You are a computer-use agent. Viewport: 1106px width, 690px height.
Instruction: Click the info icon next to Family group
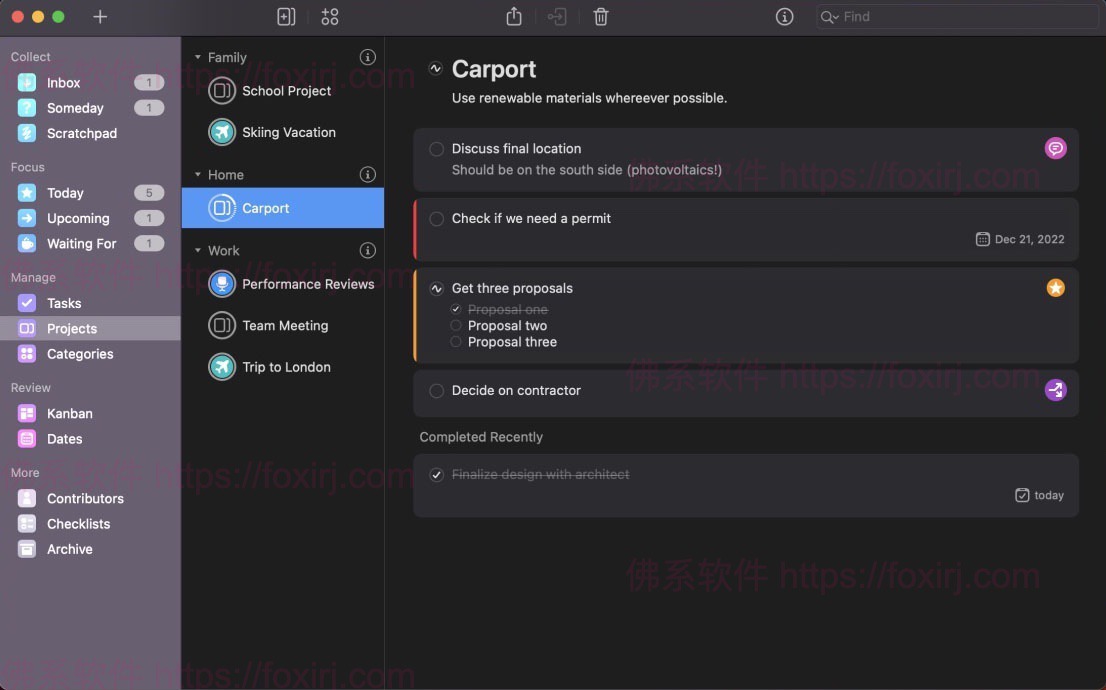point(367,58)
